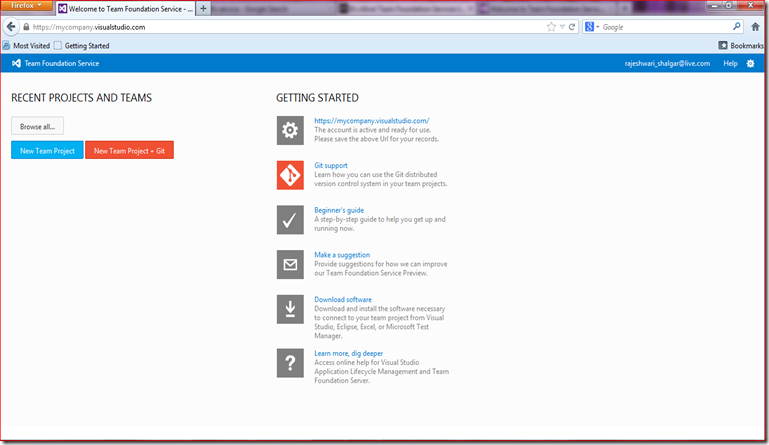The width and height of the screenshot is (769, 445).
Task: Click the search magnifier in Google box
Action: pyautogui.click(x=737, y=26)
